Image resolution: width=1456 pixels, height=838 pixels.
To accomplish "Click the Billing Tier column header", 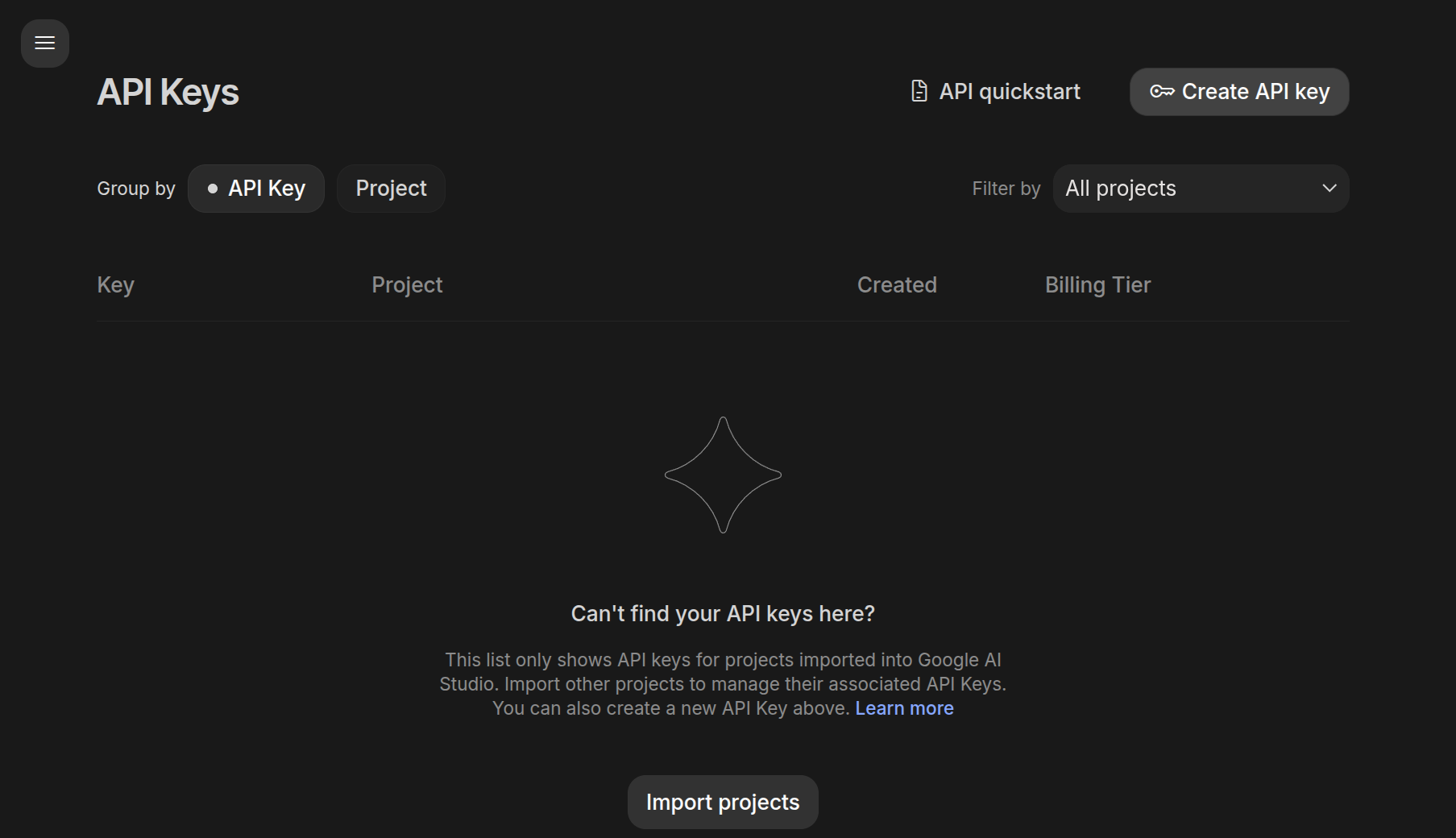I will (1097, 285).
